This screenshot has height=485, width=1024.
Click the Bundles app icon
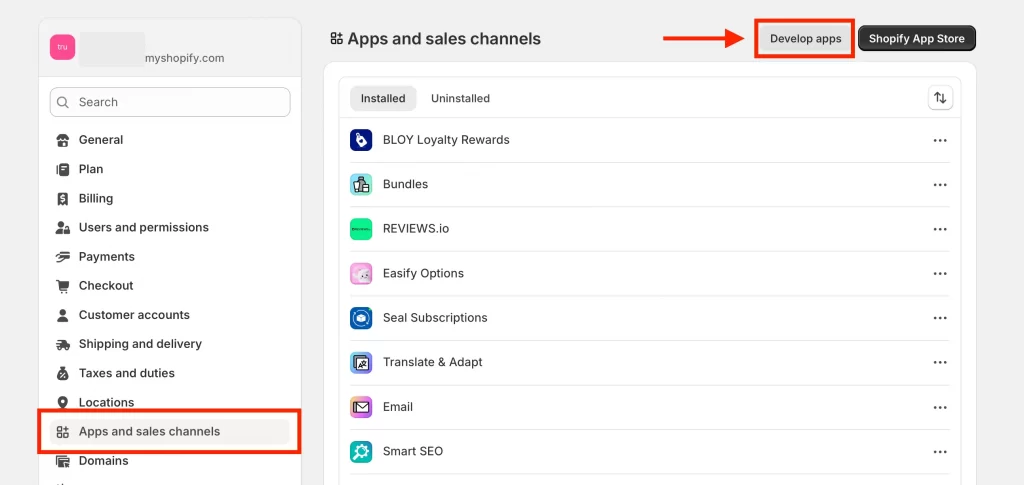(361, 184)
